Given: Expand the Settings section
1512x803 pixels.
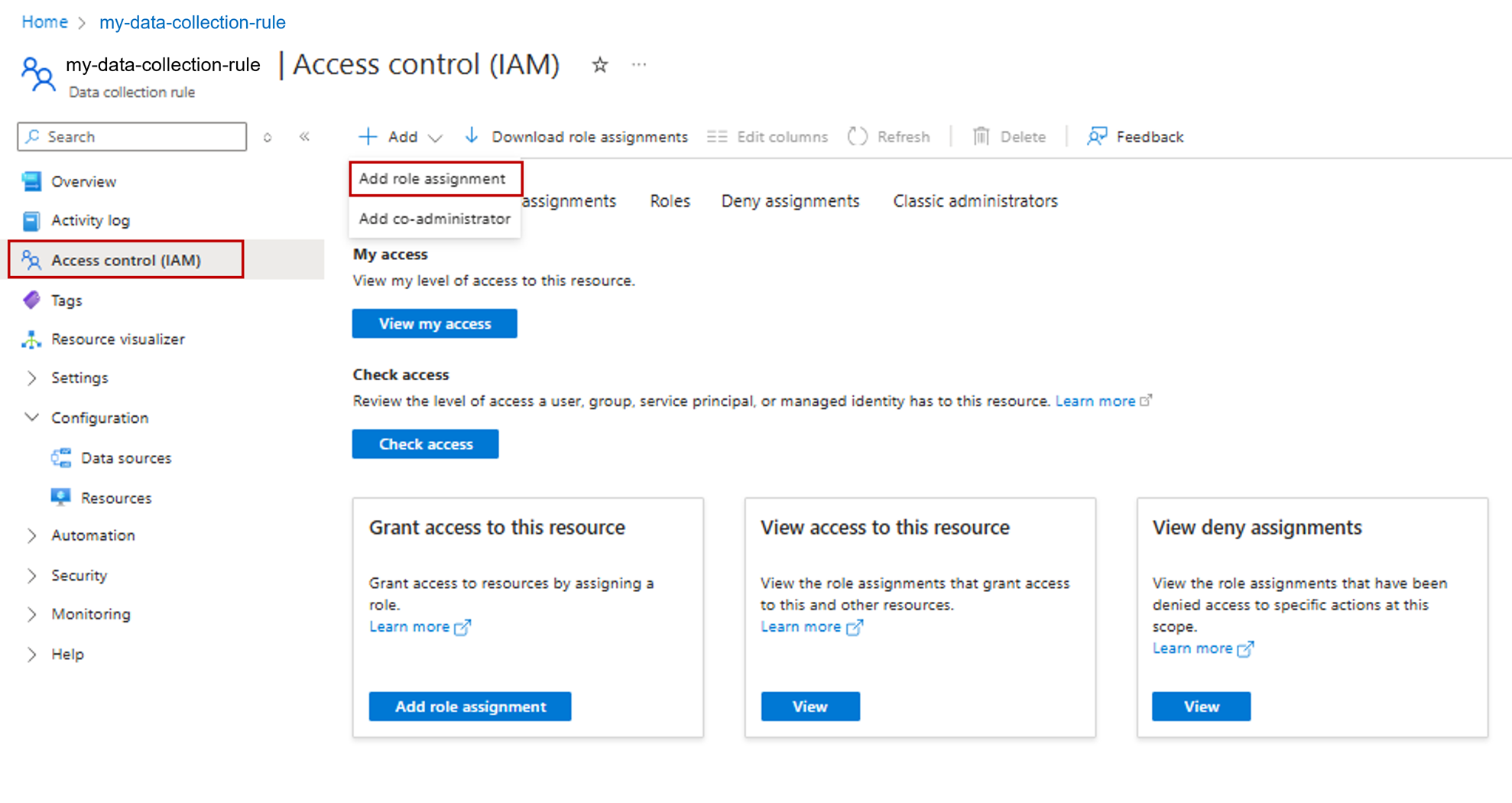Looking at the screenshot, I should coord(31,378).
